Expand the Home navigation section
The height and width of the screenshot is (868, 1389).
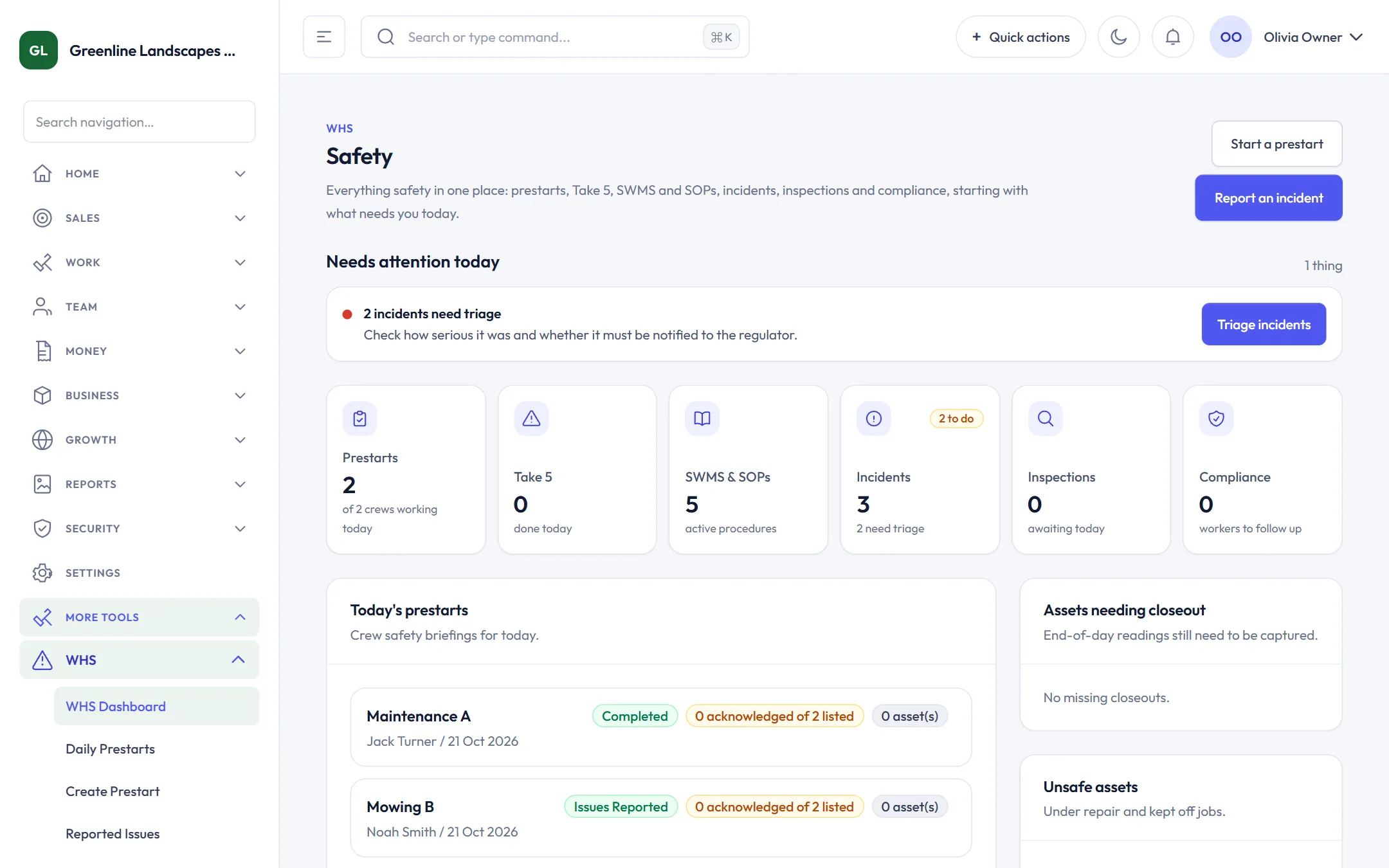pyautogui.click(x=241, y=174)
